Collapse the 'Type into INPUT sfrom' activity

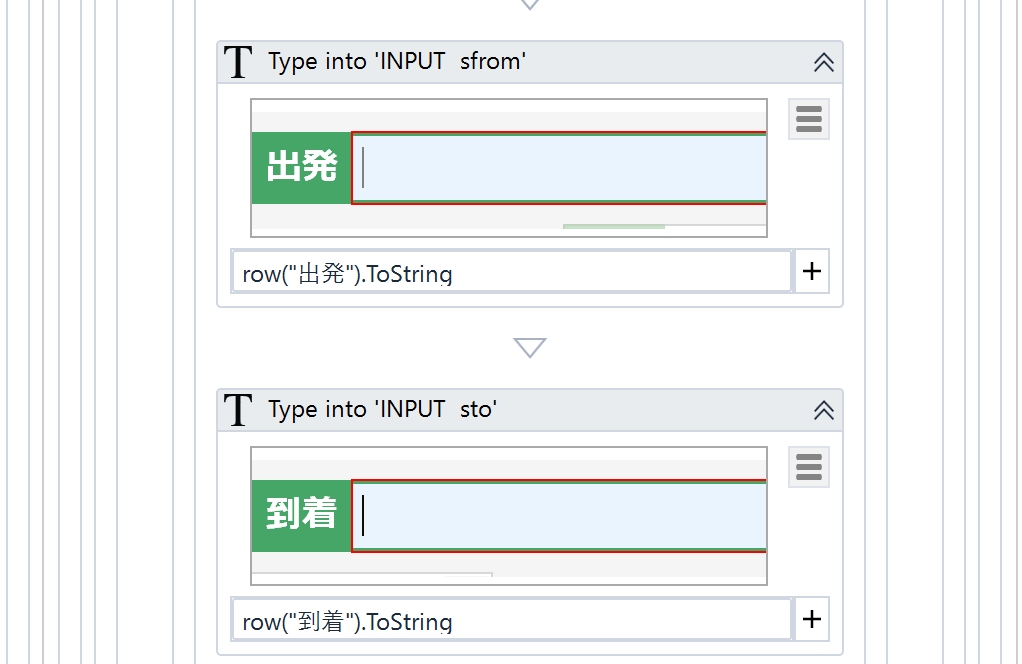824,63
